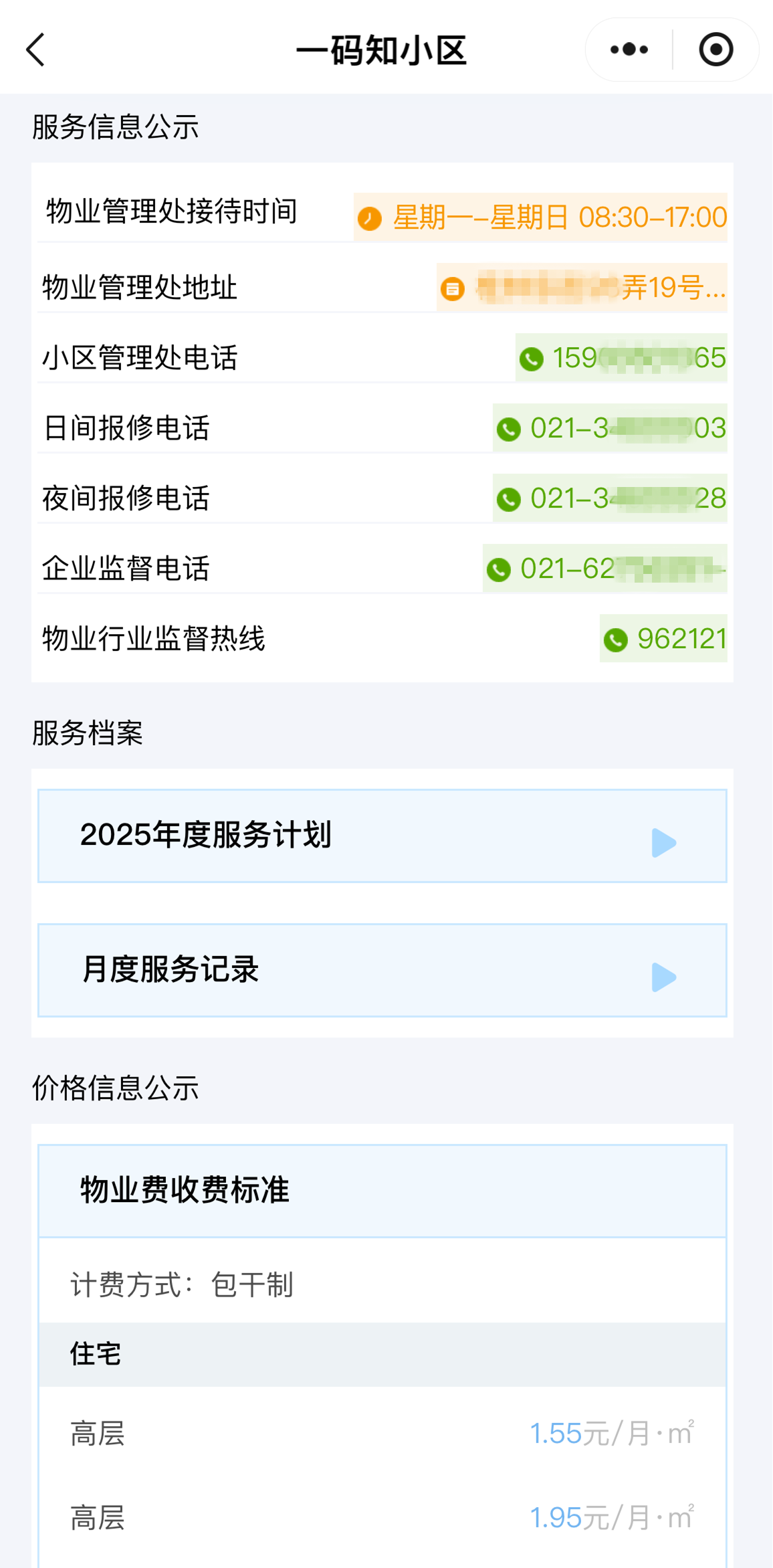
Task: Open the three-dots more menu
Action: 629,50
